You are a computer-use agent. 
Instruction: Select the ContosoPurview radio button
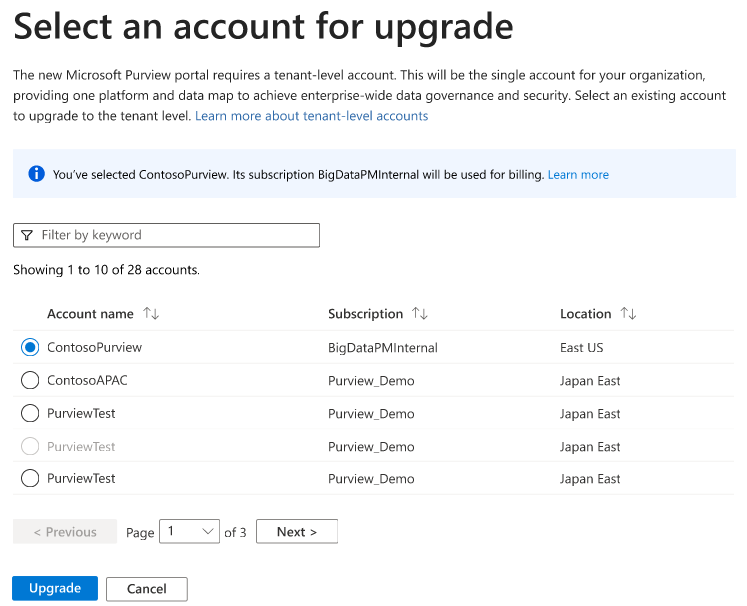[x=30, y=347]
